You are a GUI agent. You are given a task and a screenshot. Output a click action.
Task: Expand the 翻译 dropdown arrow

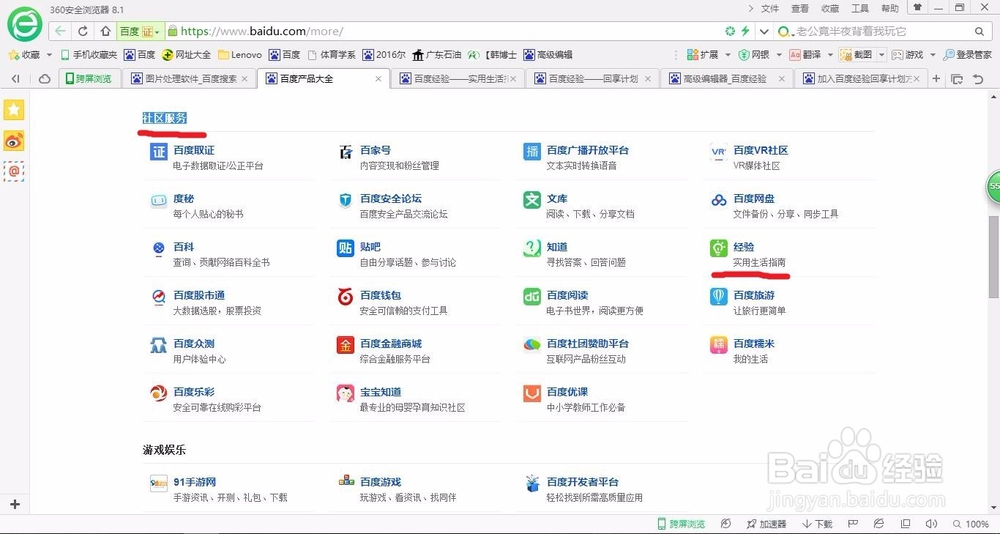pos(830,55)
